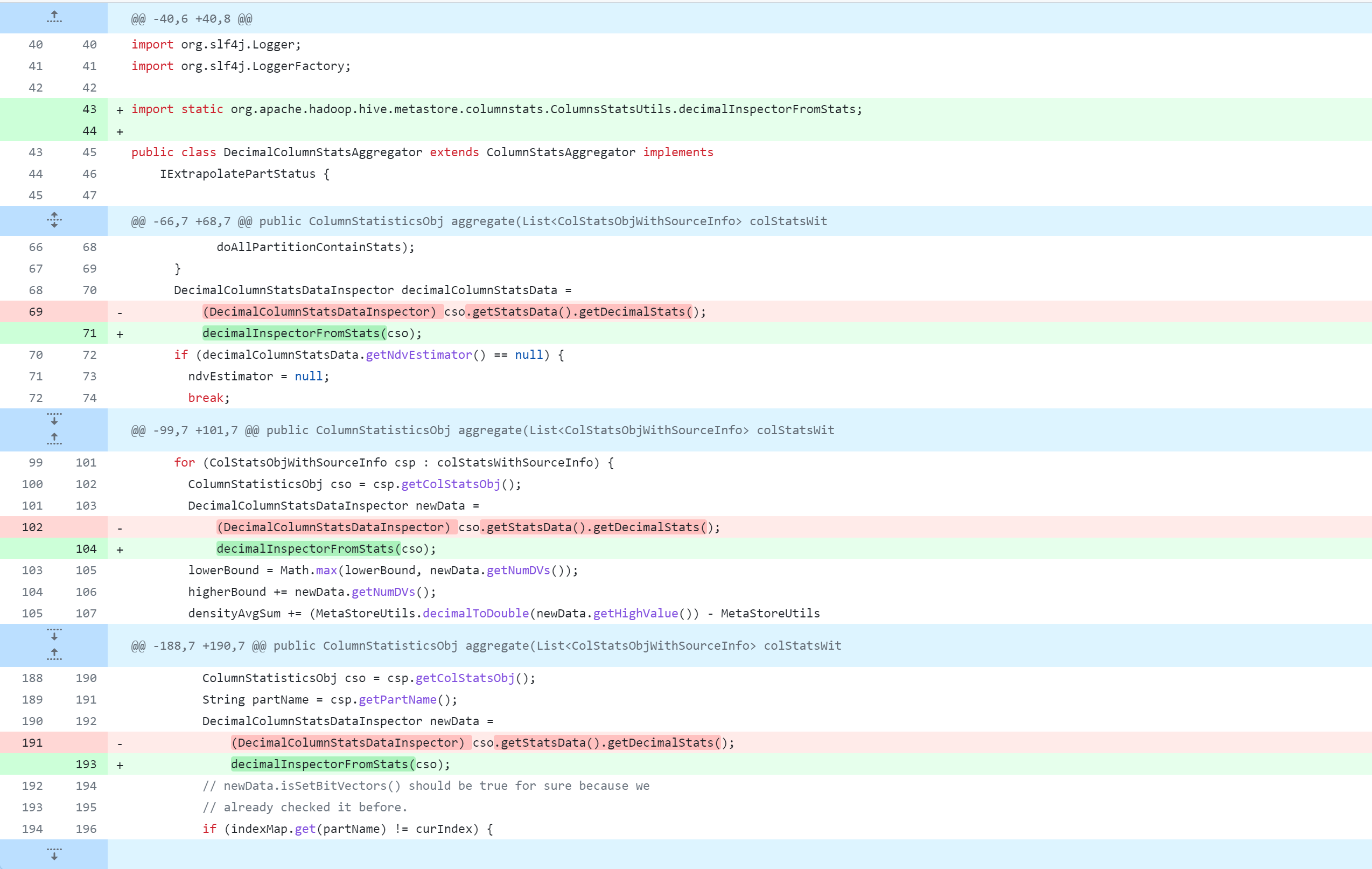Click removed line number 191
Image resolution: width=1372 pixels, height=869 pixels.
click(x=32, y=743)
